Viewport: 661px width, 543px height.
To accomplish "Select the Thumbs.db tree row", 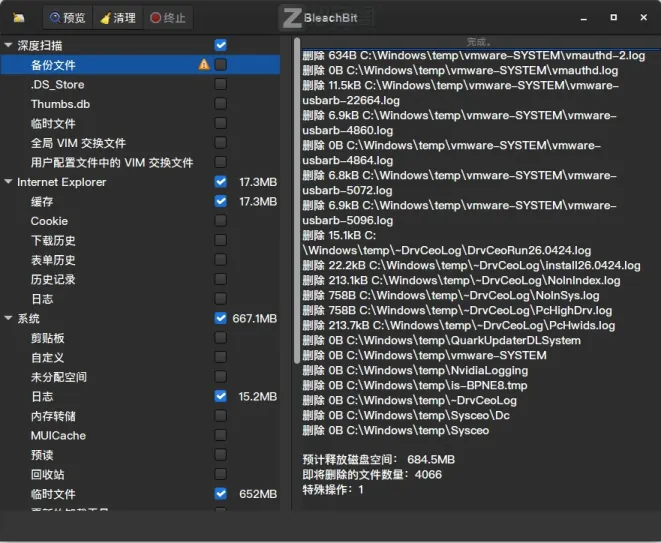I will [140, 104].
